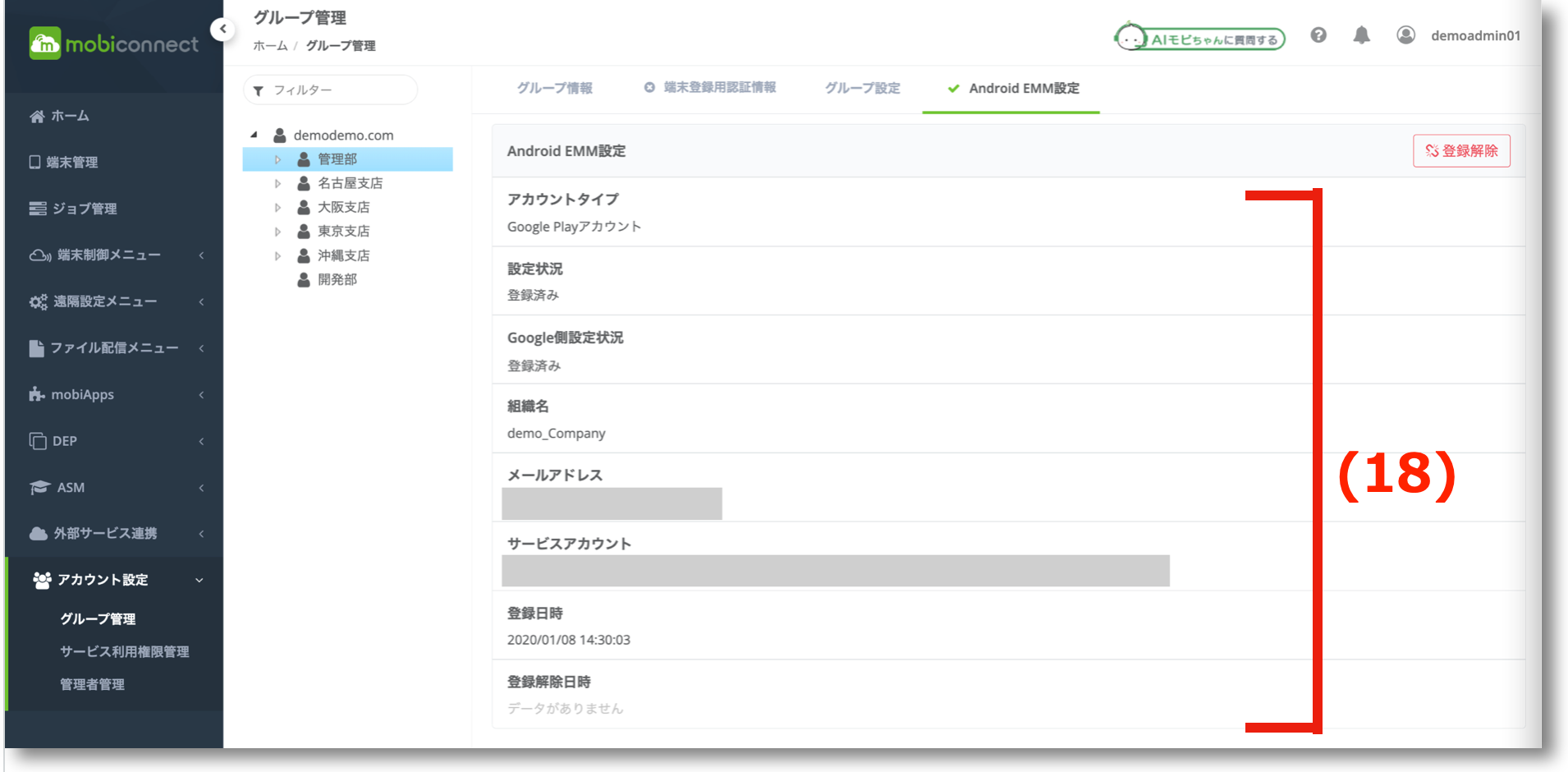Screen dimensions: 1568x772
Task: Collapse the sidebar with the arrow button
Action: [222, 29]
